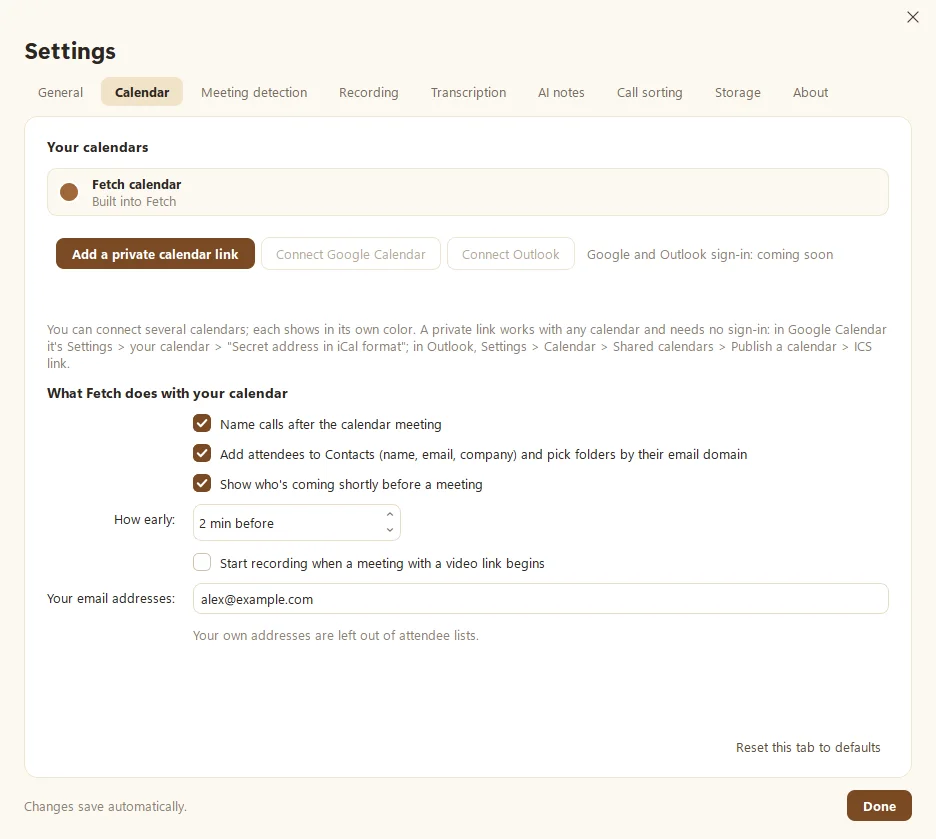Open the How early dropdown
936x839 pixels.
tap(297, 523)
